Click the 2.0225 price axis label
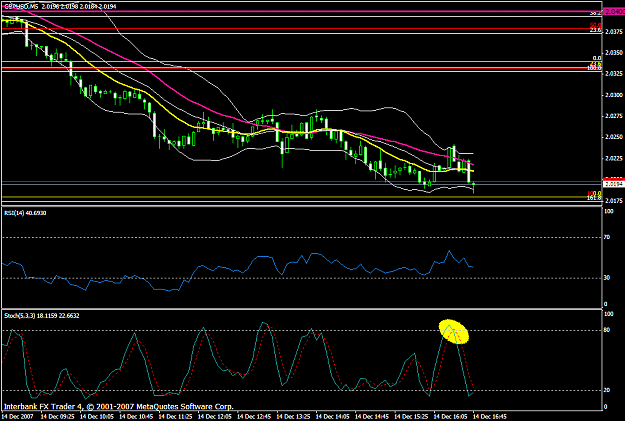Viewport: 625px width, 421px height. click(614, 158)
